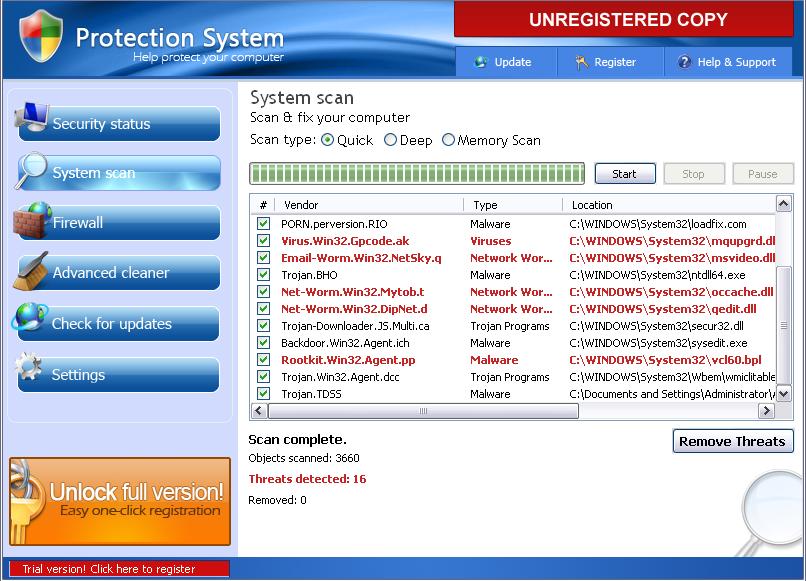Click the horizontal scroll right arrow
The image size is (806, 581).
766,410
